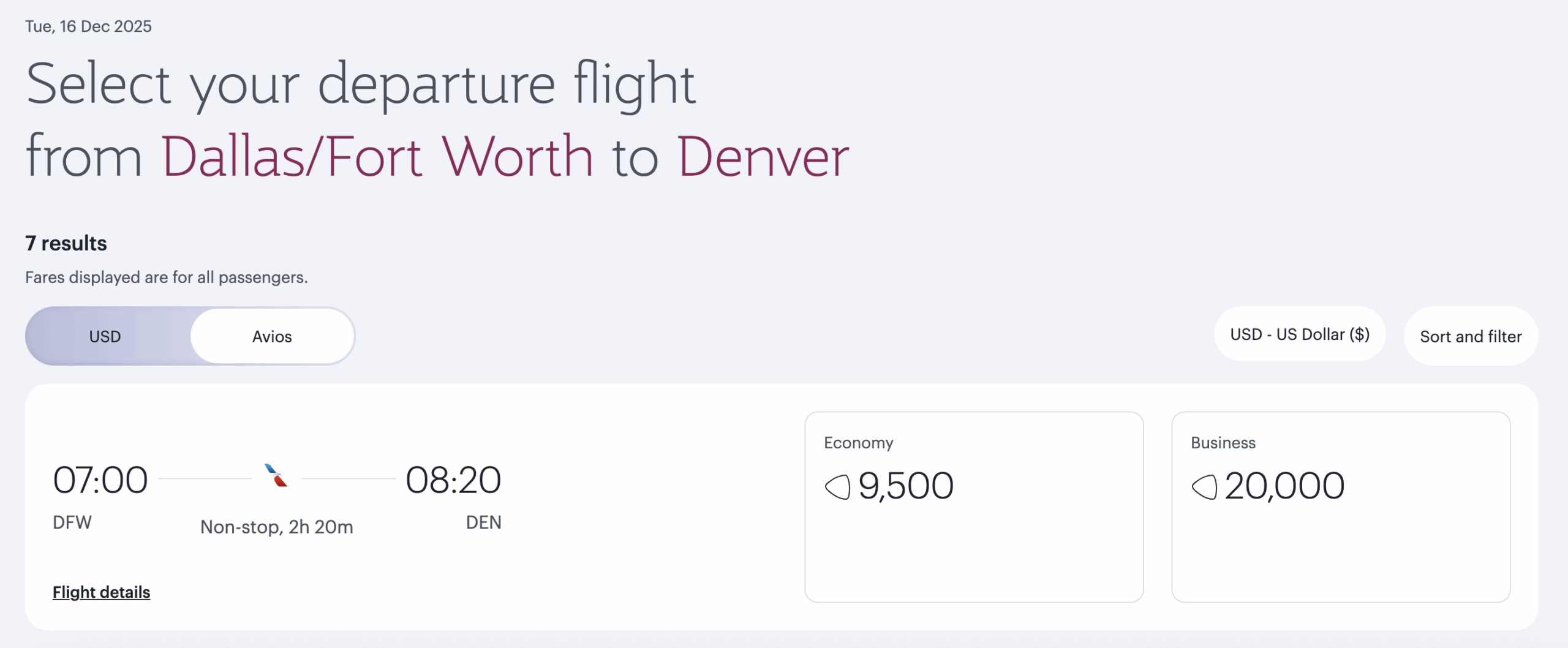Image resolution: width=1568 pixels, height=648 pixels.
Task: Click the DEN airport code
Action: point(483,522)
